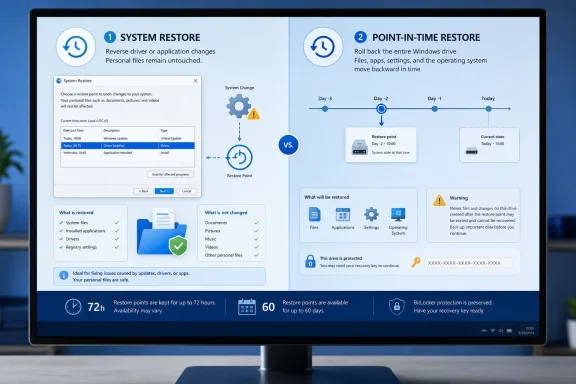576x384 pixels.
Task: Select the Application Installed restore point row
Action: (x=127, y=152)
